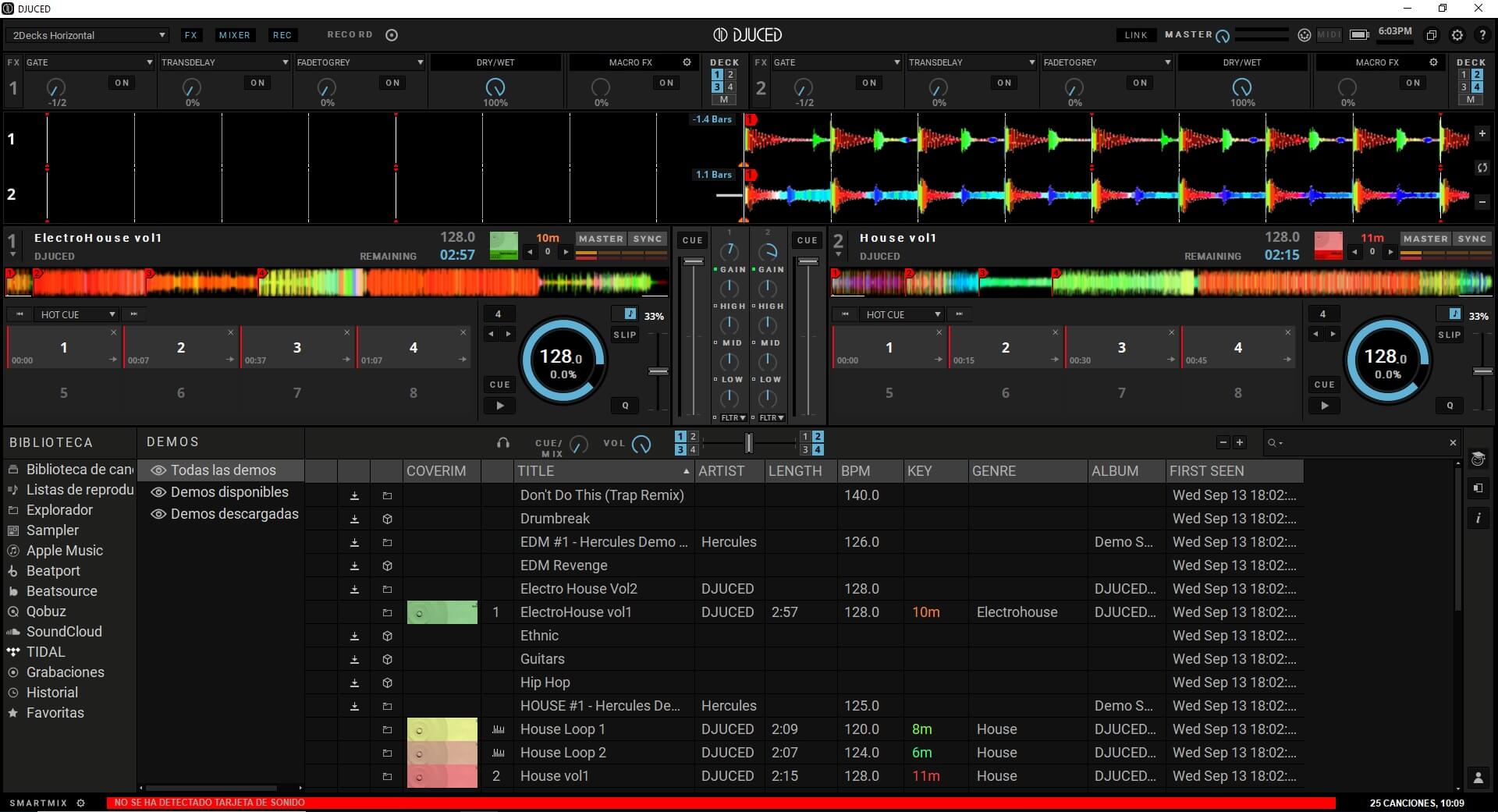Open the user profile icon at bottom right
The image size is (1498, 812).
pyautogui.click(x=1478, y=778)
